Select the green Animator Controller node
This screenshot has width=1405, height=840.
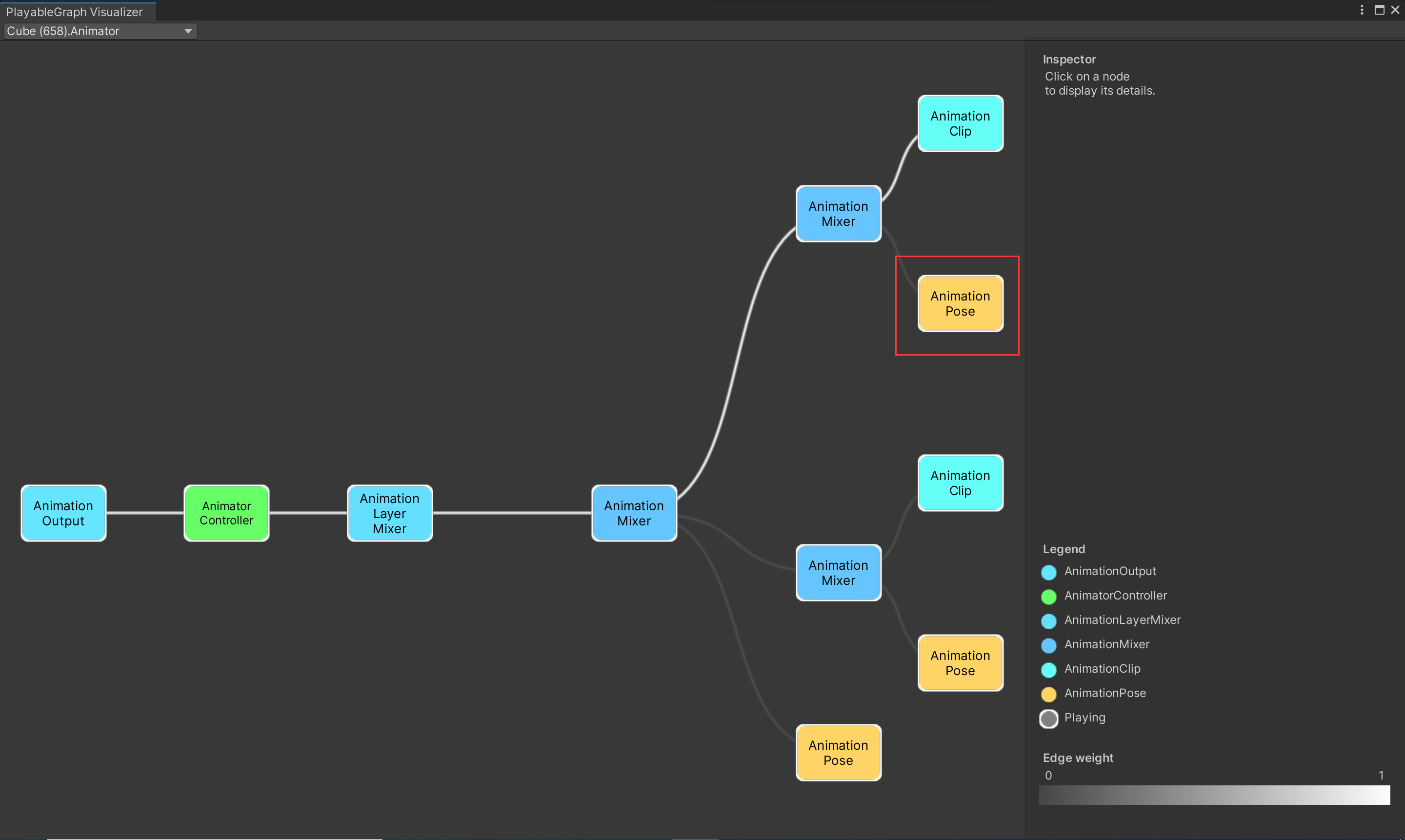pos(226,513)
